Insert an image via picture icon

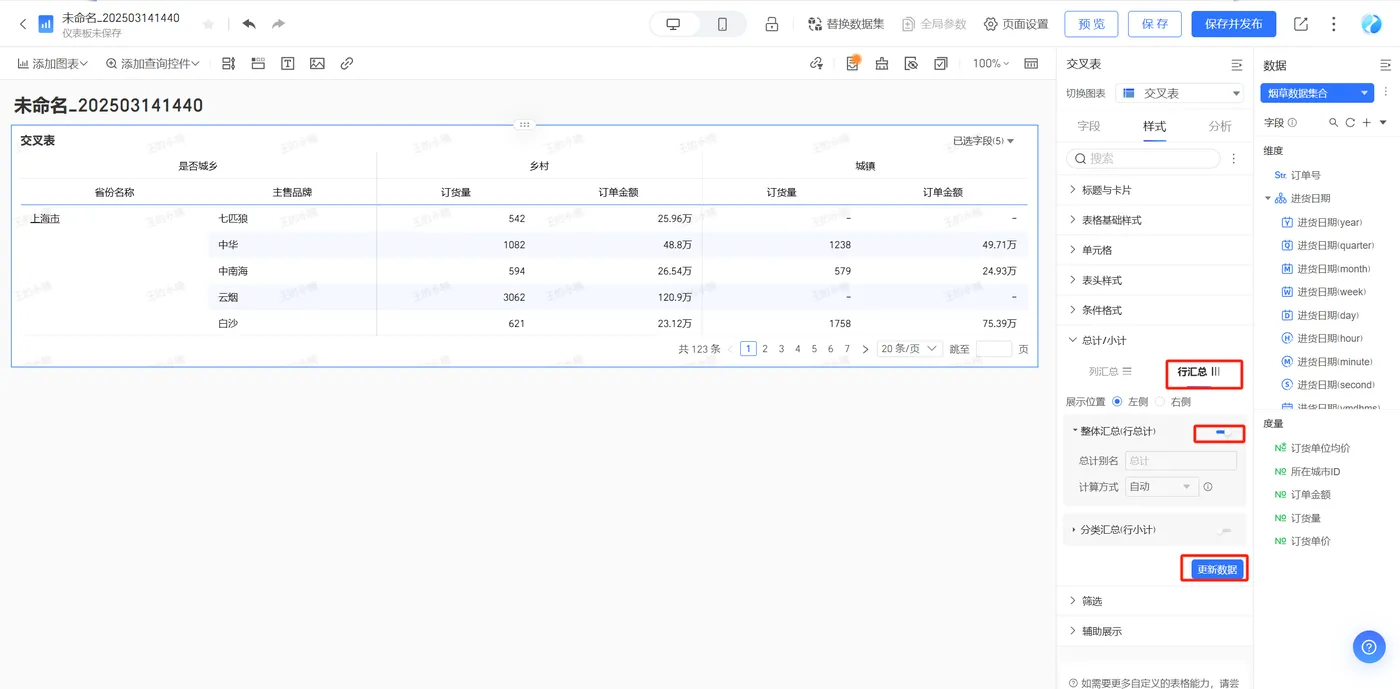click(317, 64)
